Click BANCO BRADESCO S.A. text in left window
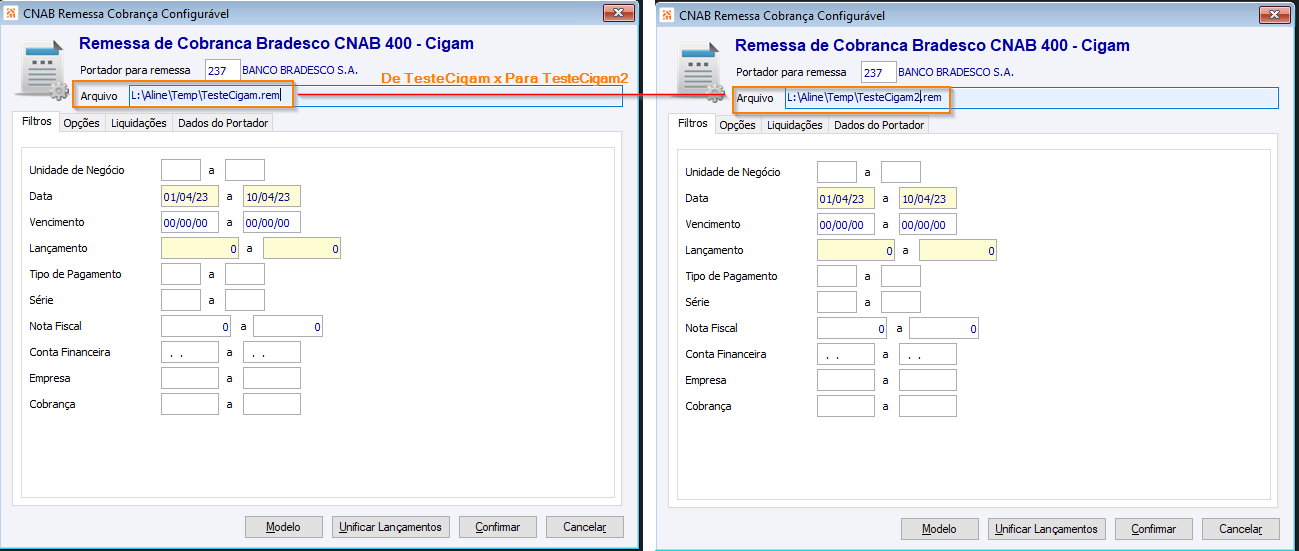This screenshot has width=1299, height=551. click(x=300, y=71)
